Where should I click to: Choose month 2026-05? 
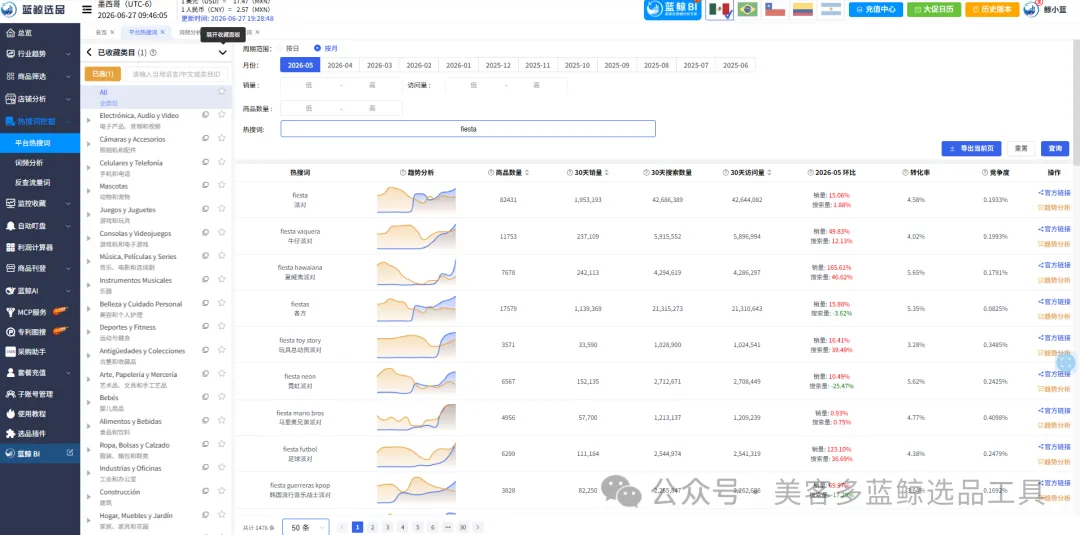[x=300, y=65]
